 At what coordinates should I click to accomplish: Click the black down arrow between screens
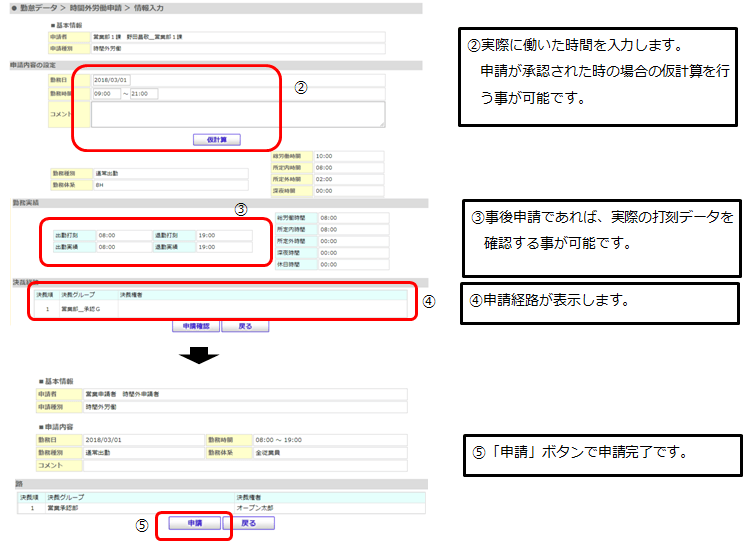[199, 355]
